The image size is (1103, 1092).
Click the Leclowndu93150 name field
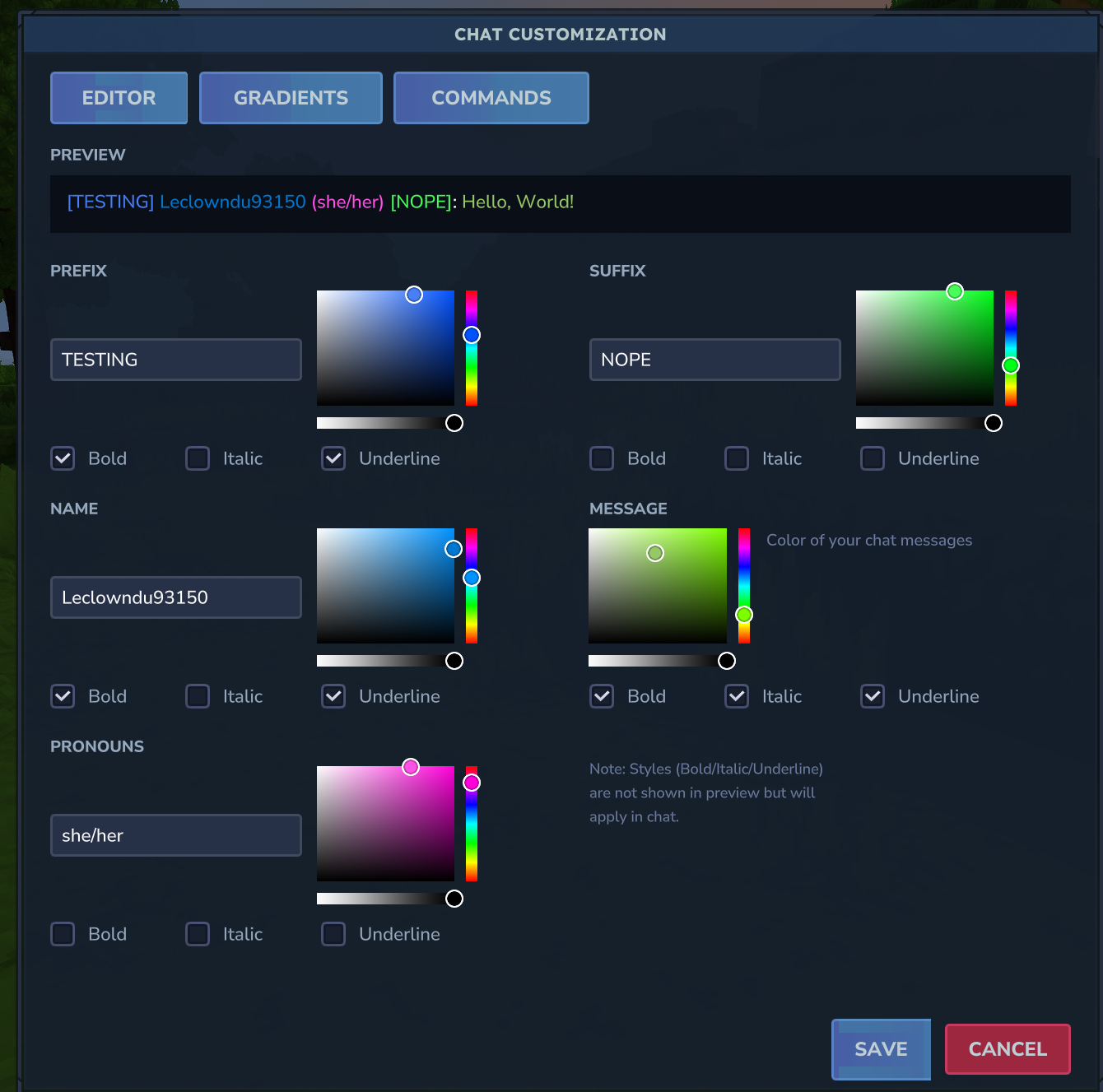[x=175, y=597]
